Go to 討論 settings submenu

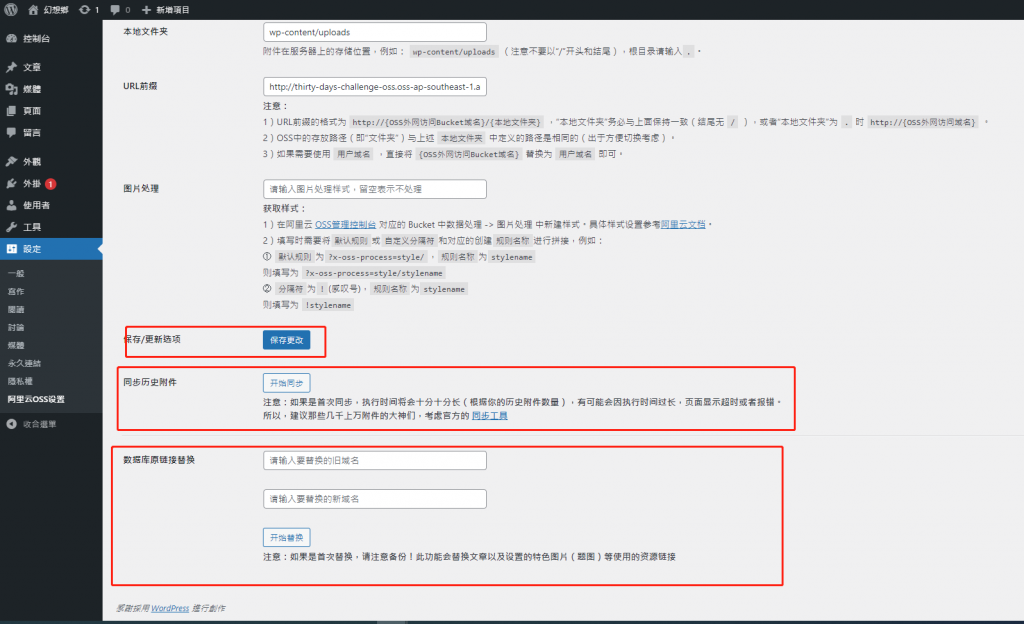click(16, 327)
